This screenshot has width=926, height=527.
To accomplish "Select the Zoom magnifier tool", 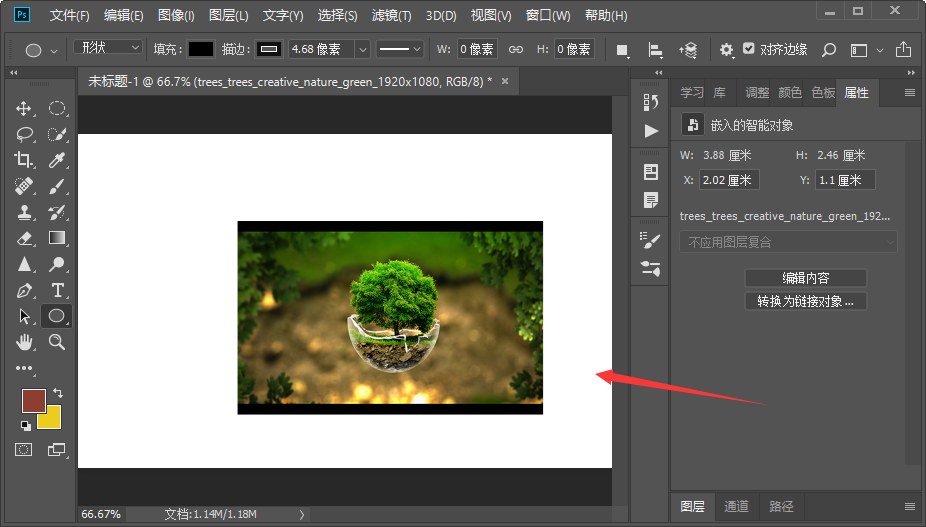I will (57, 342).
